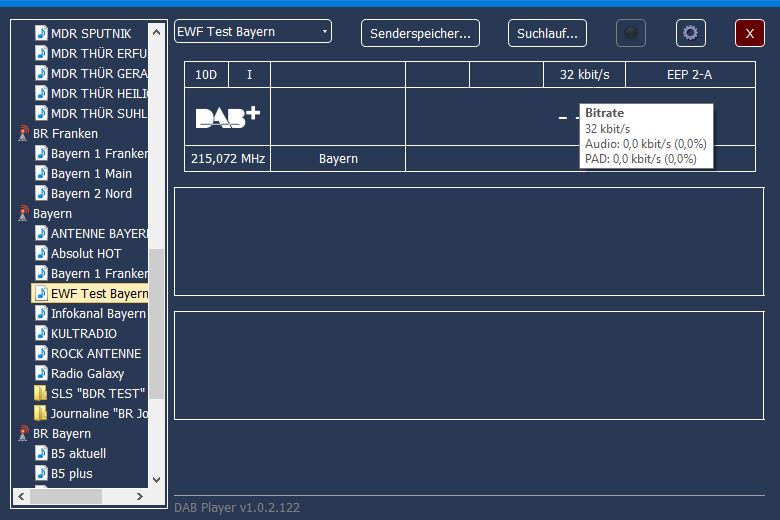Viewport: 780px width, 520px height.
Task: Click the BR Franken ensemble antenna icon
Action: pos(23,134)
